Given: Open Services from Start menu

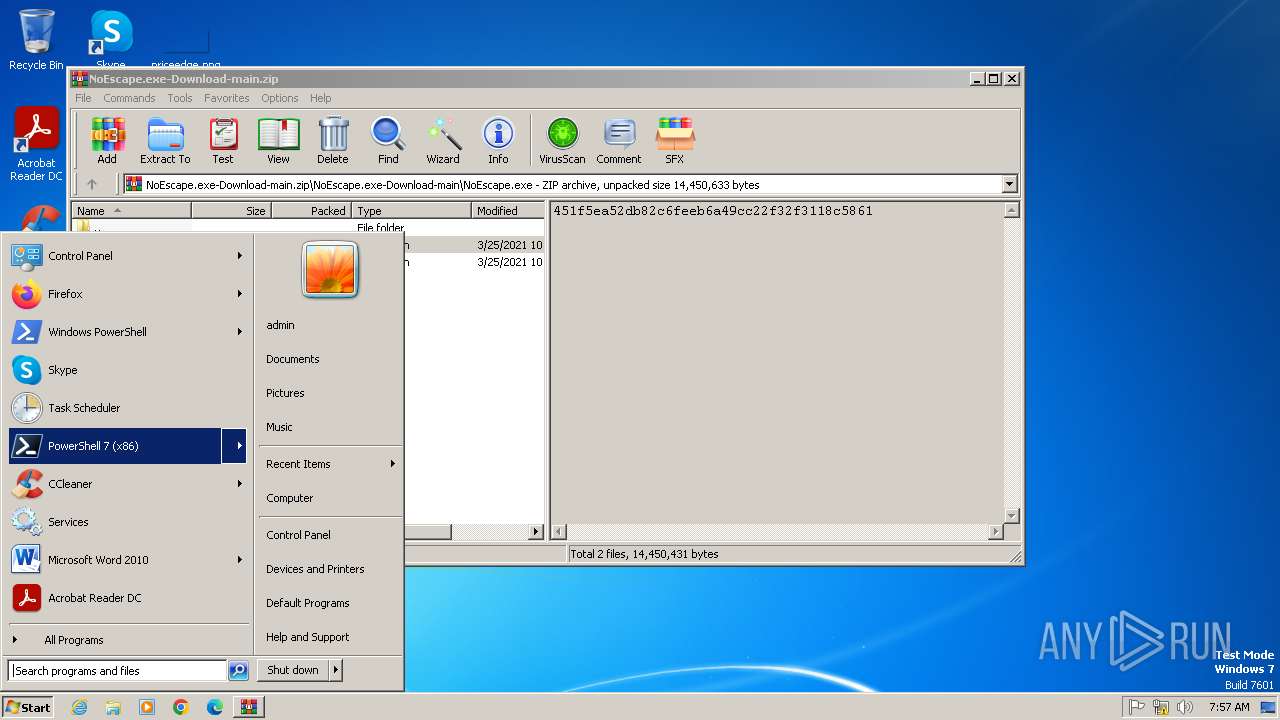Looking at the screenshot, I should coord(127,522).
